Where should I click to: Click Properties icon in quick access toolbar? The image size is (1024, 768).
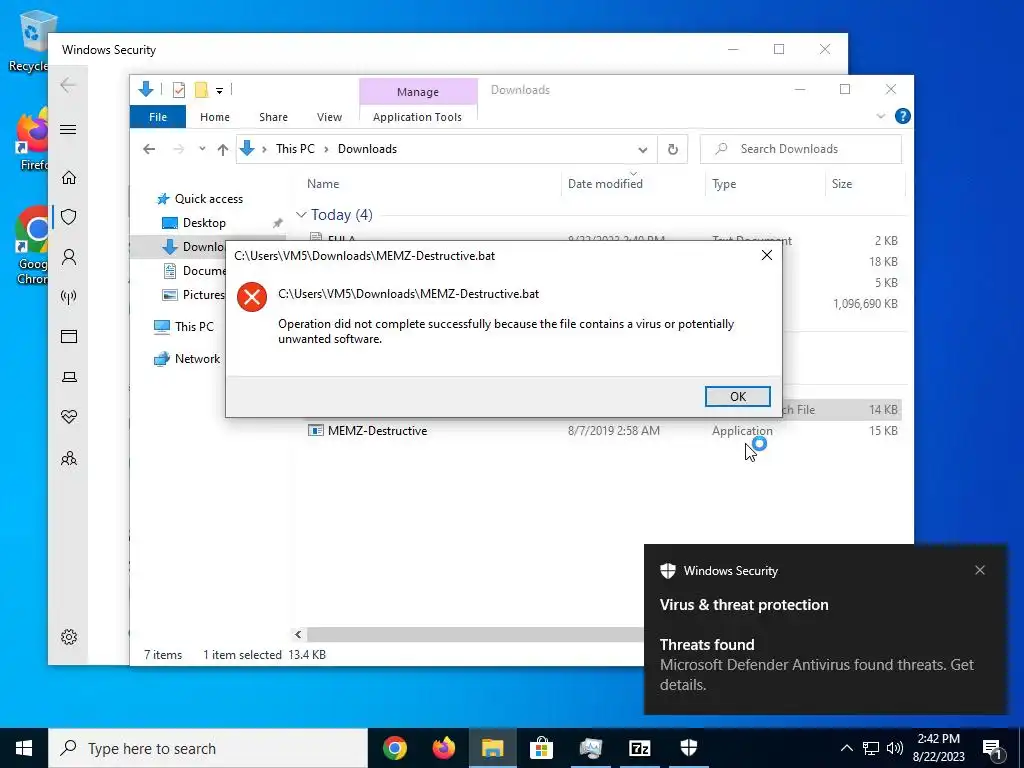[x=178, y=89]
